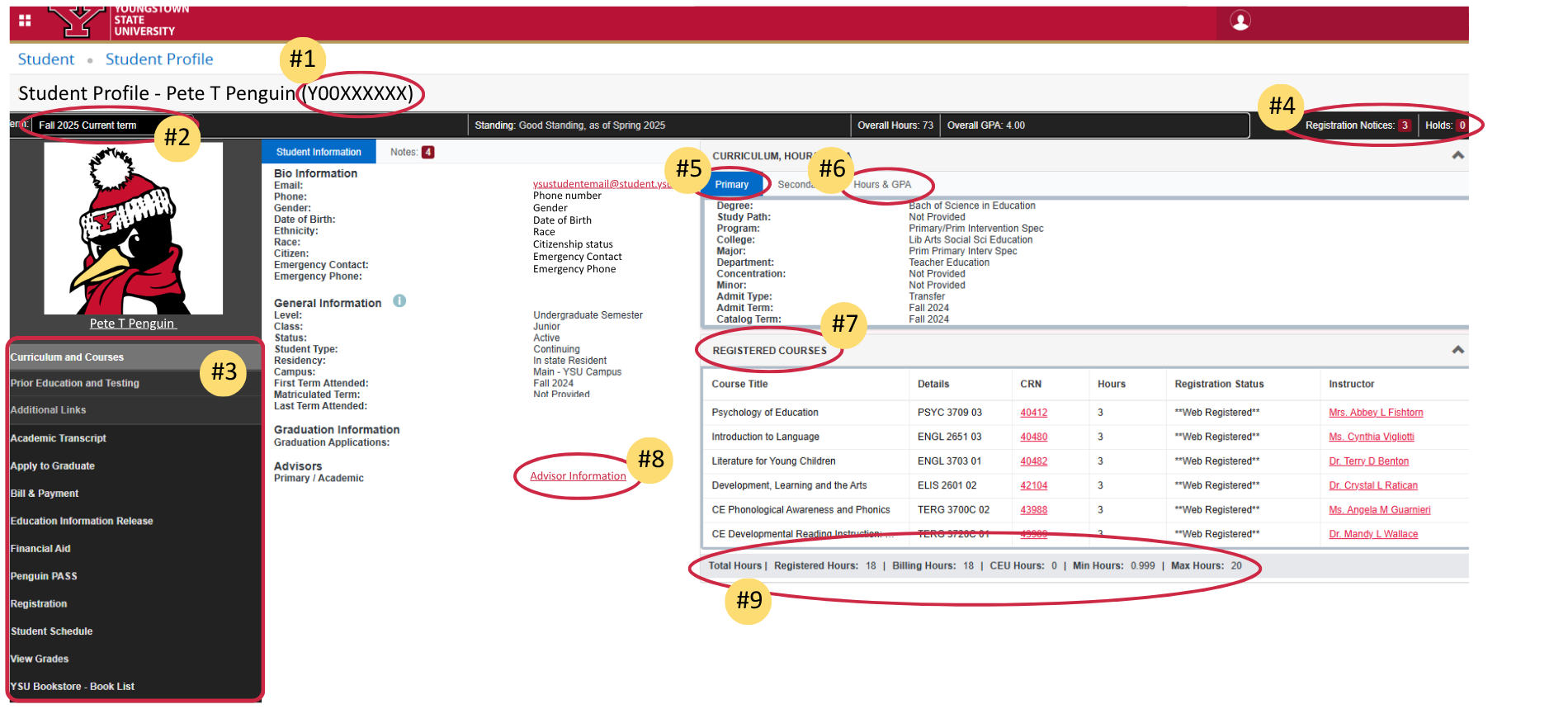
Task: Click Pete T Penguin profile photo
Action: (134, 229)
